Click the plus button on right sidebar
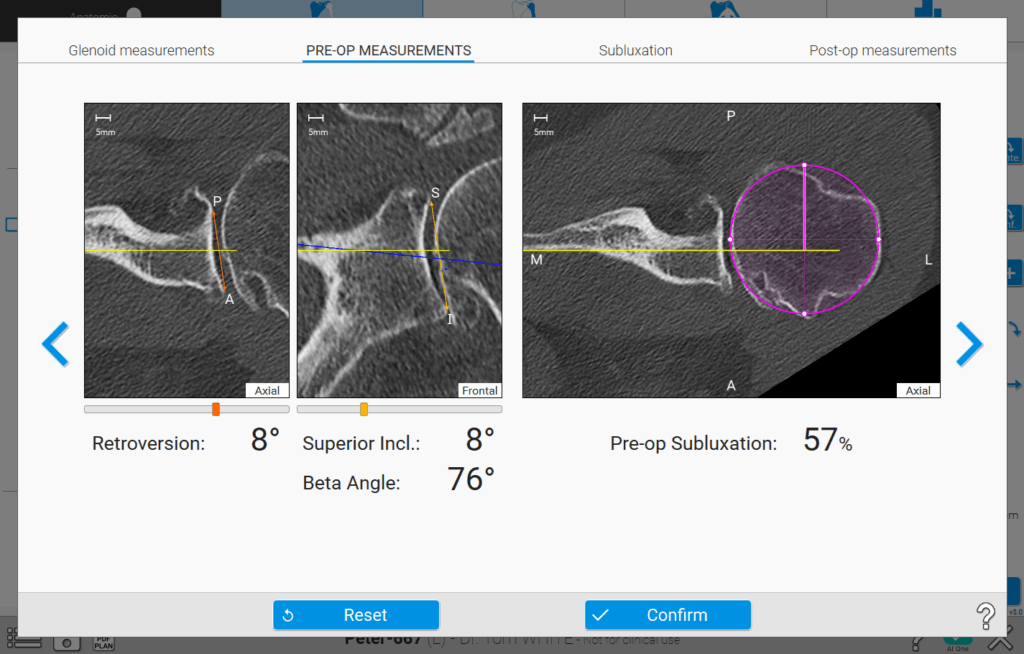The height and width of the screenshot is (654, 1024). 1014,273
